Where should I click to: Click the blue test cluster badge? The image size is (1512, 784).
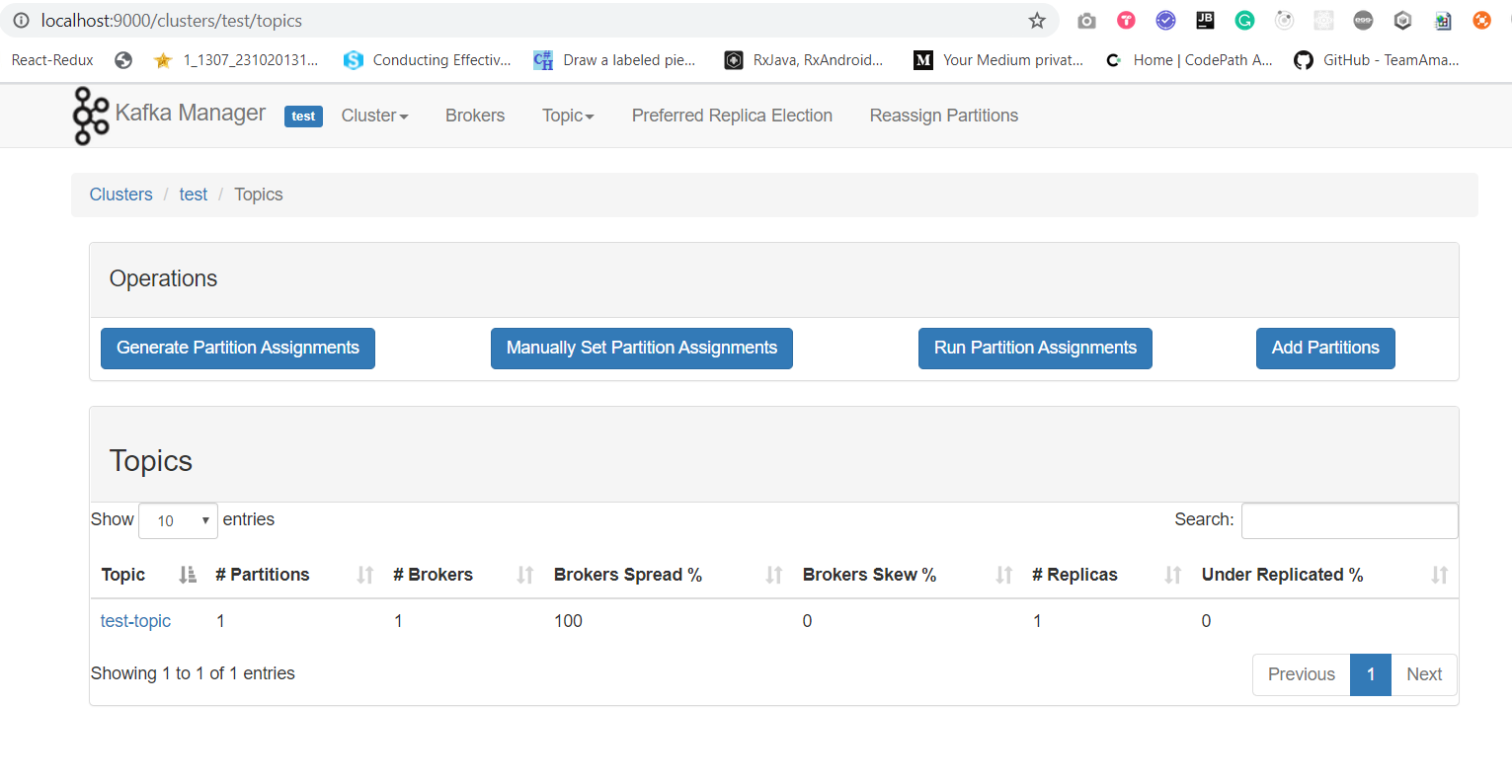(x=303, y=117)
